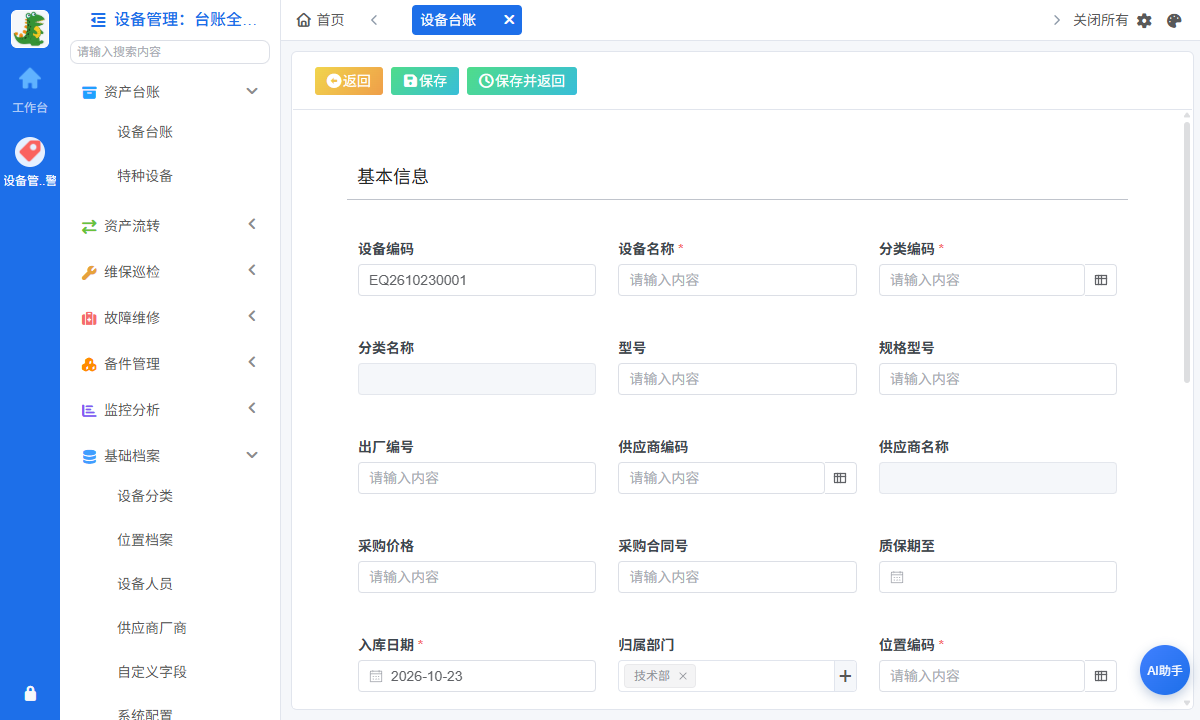Click the 出厂编号 input field
Viewport: 1200px width, 720px height.
477,478
